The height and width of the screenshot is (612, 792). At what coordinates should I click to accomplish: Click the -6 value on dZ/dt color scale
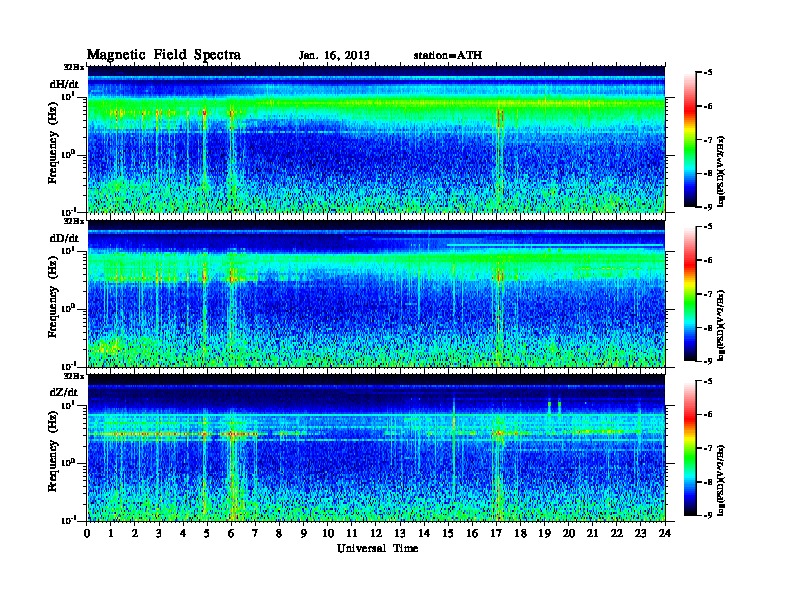pyautogui.click(x=708, y=415)
